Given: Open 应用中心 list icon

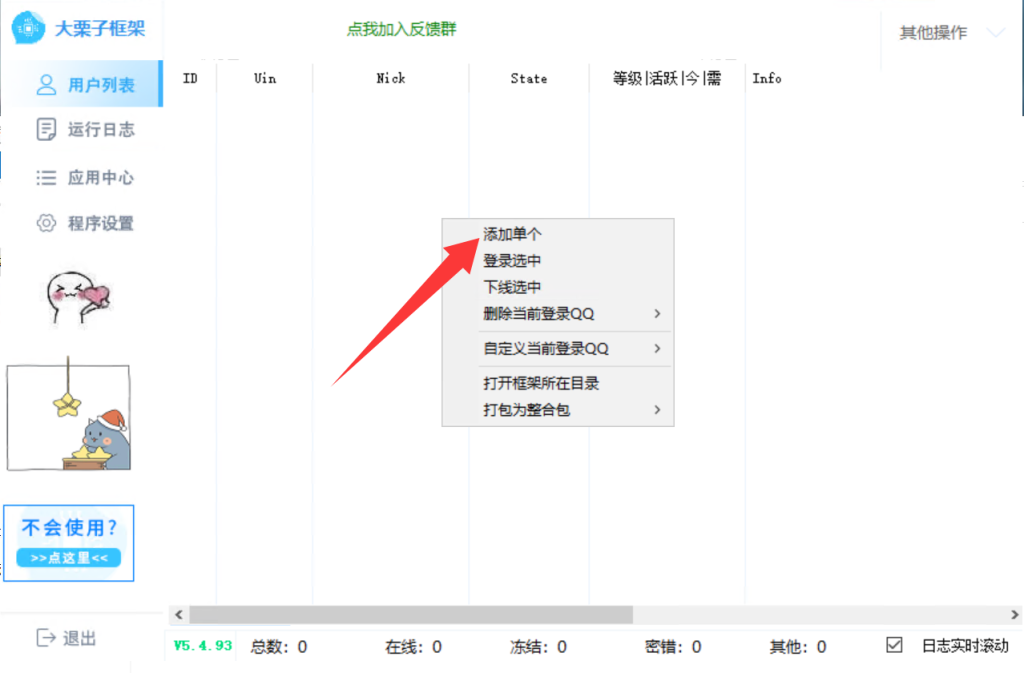Looking at the screenshot, I should 46,178.
